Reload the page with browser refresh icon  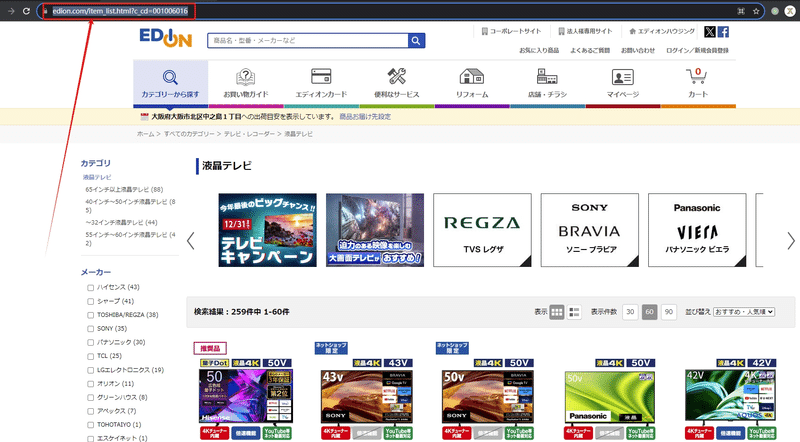point(26,11)
